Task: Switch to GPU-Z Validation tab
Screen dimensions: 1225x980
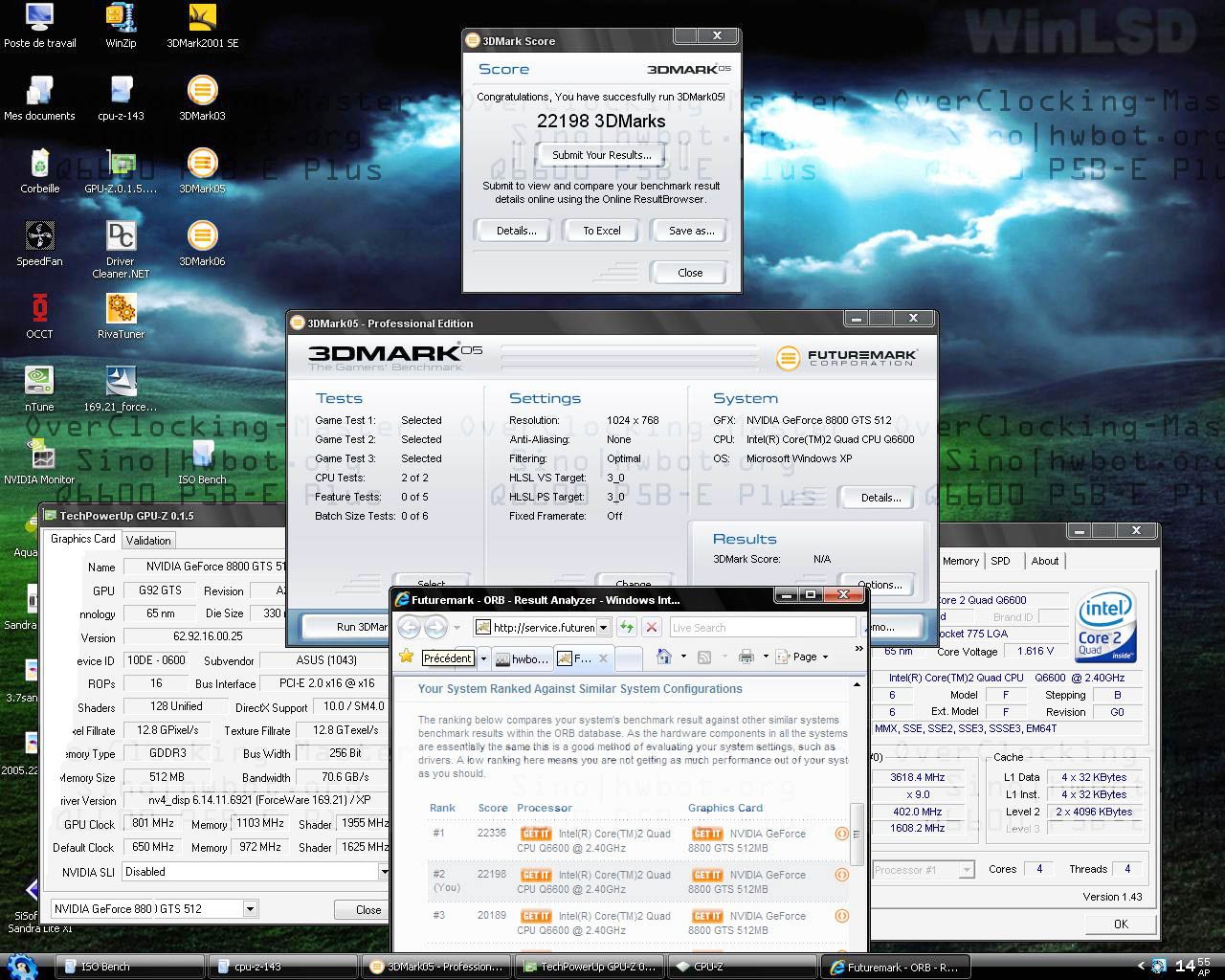Action: [x=148, y=541]
